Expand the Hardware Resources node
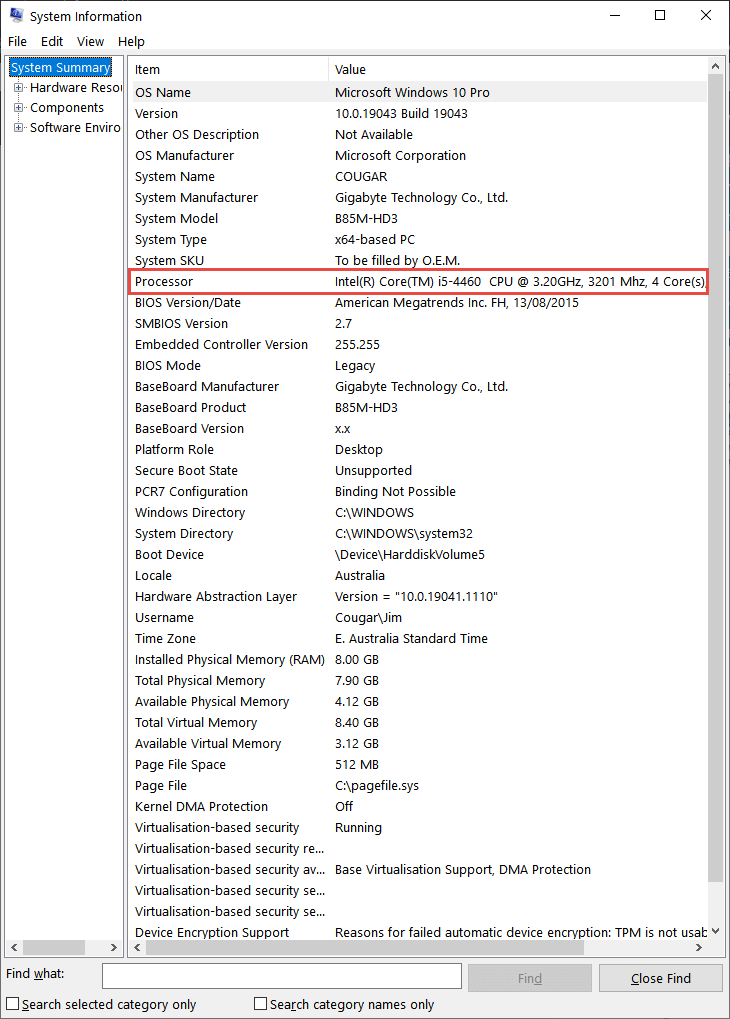The height and width of the screenshot is (1019, 730). click(x=18, y=88)
